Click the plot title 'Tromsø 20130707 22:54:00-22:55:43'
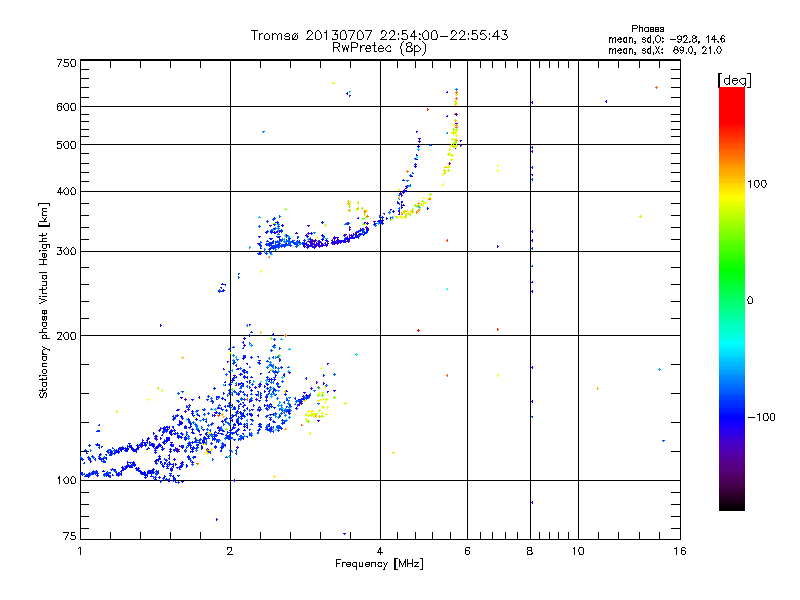The width and height of the screenshot is (800, 600). pos(379,35)
